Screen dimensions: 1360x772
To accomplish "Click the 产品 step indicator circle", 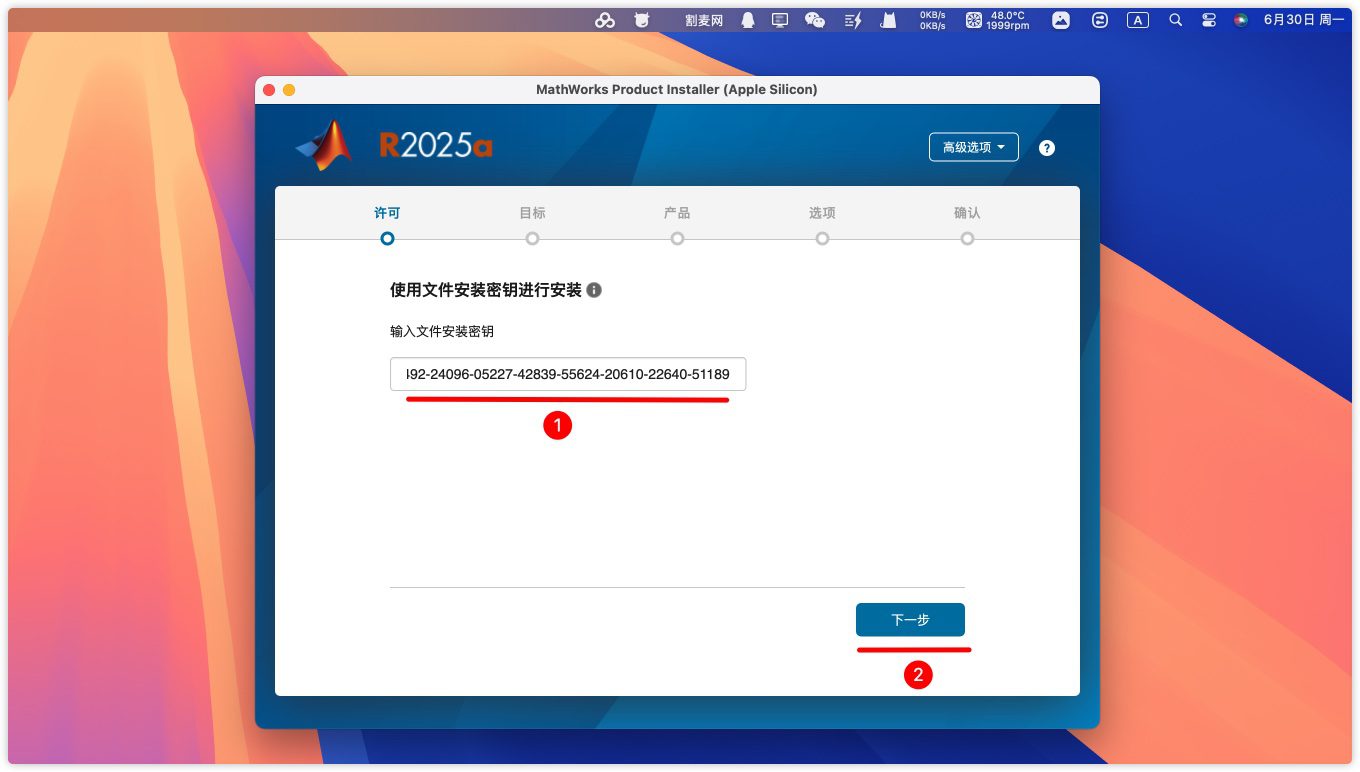I will (677, 238).
